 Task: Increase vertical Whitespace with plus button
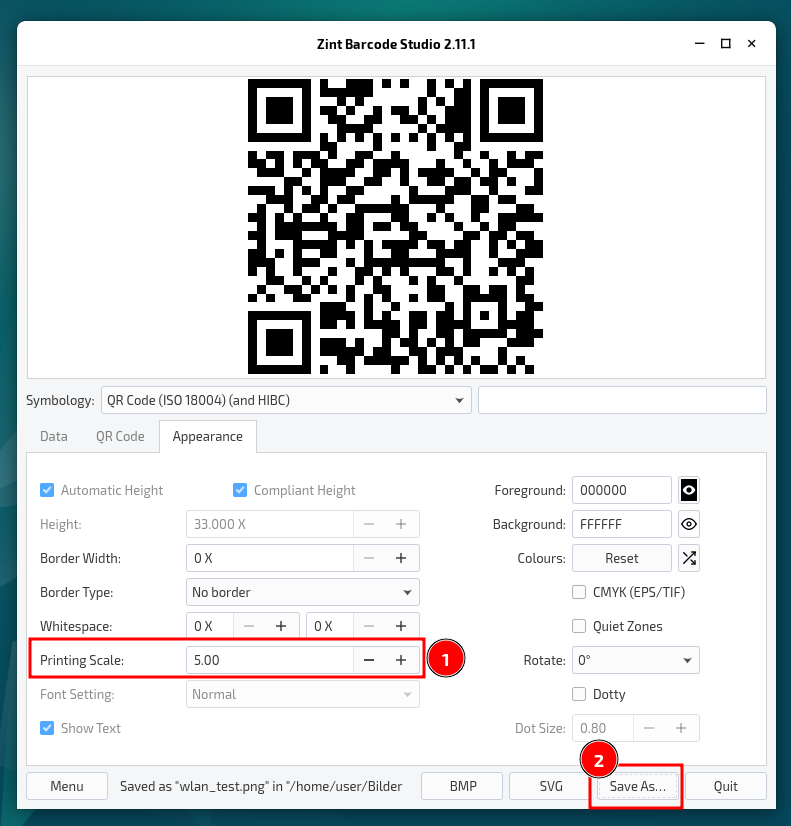click(401, 626)
